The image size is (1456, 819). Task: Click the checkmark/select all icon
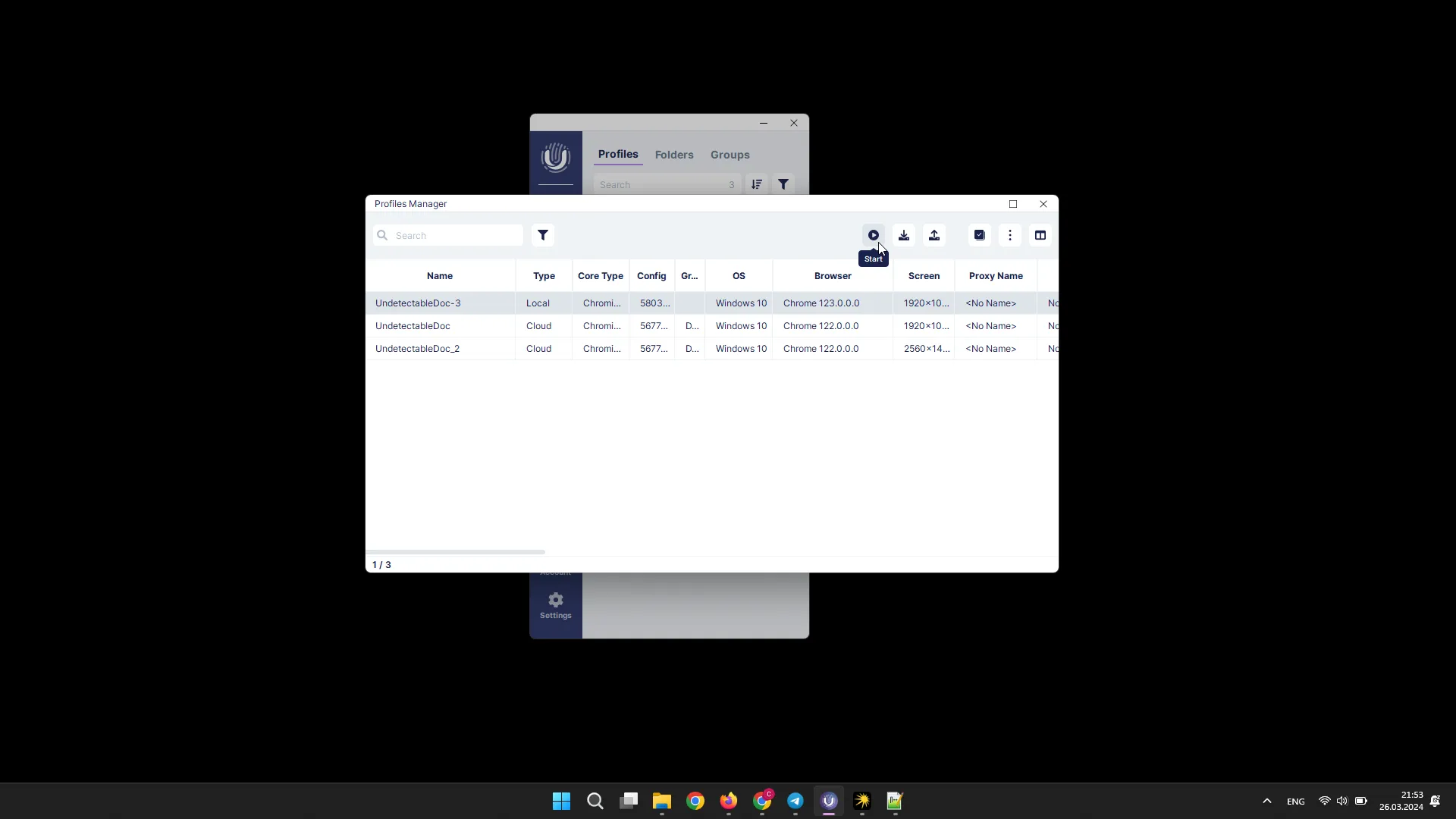pos(979,235)
